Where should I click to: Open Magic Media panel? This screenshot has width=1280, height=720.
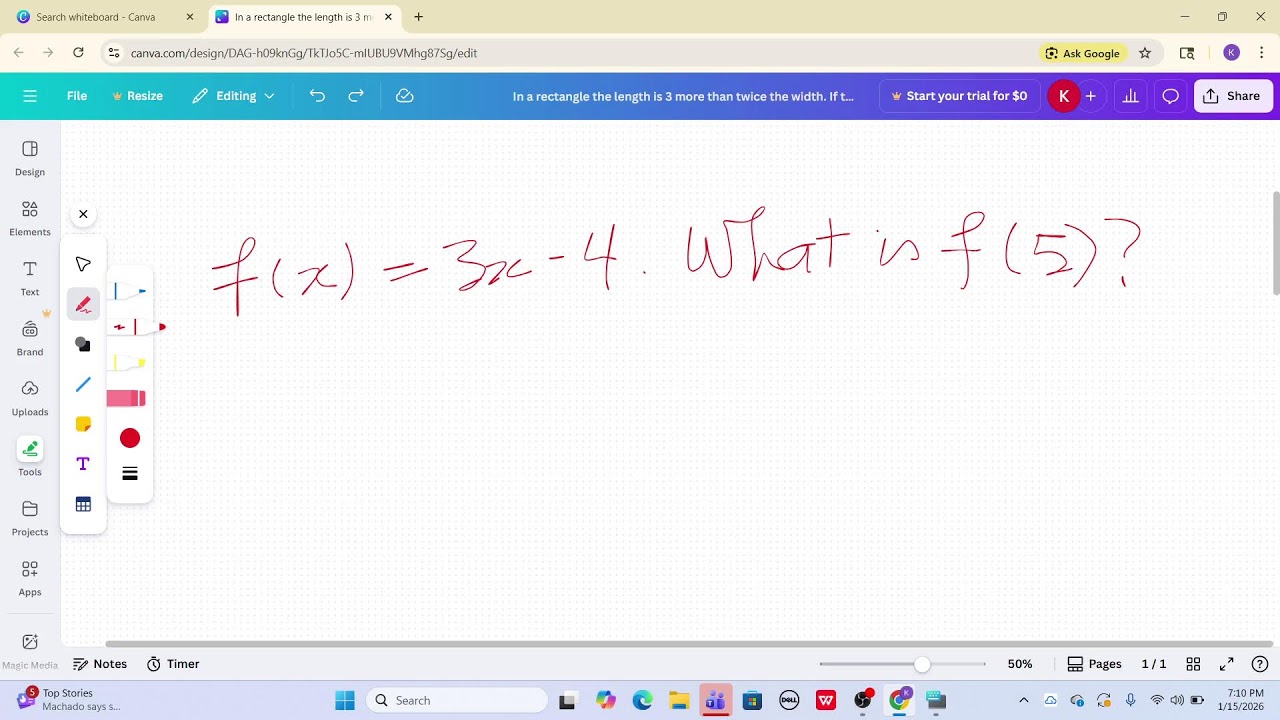pyautogui.click(x=30, y=650)
